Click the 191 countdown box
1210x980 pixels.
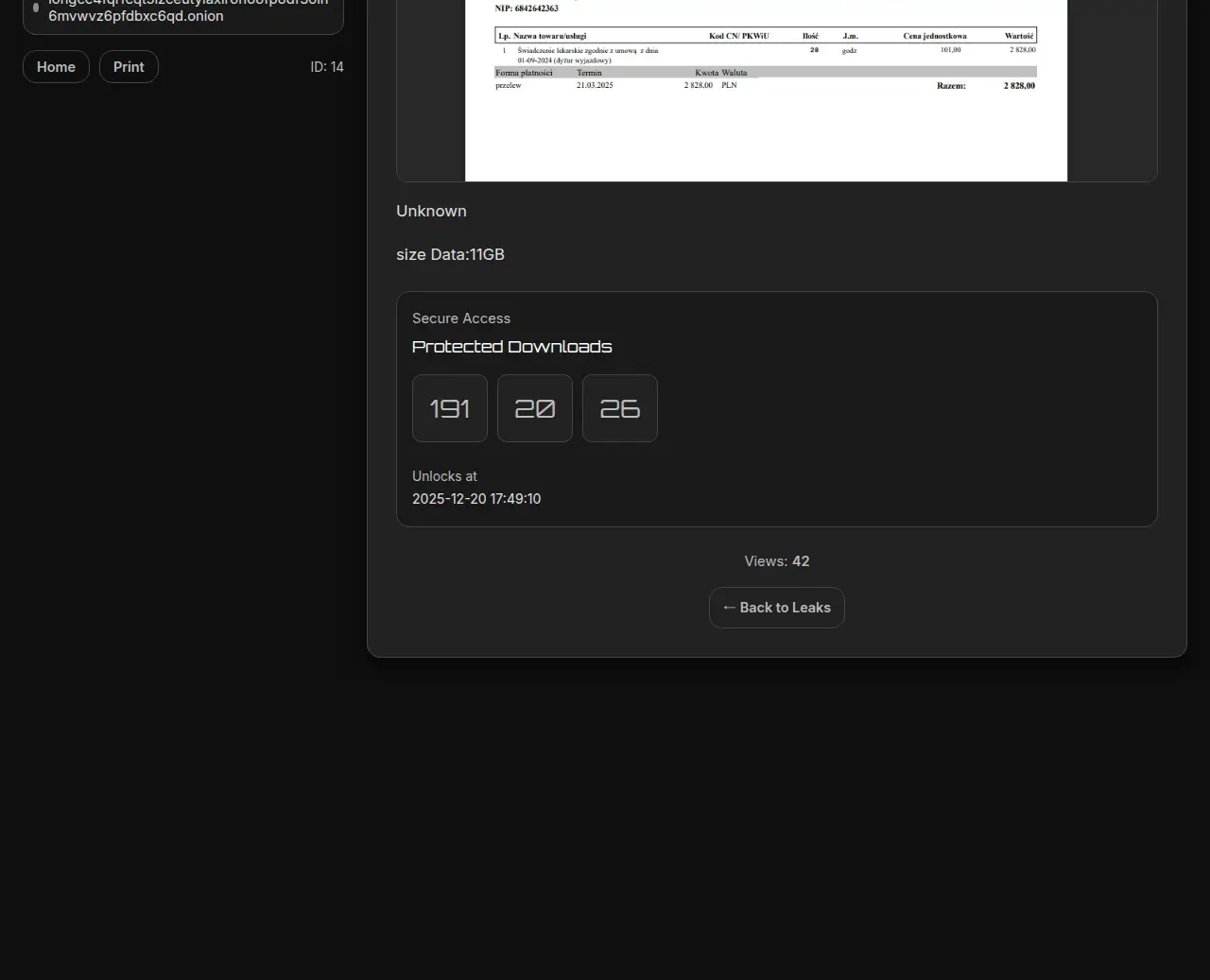pos(450,408)
